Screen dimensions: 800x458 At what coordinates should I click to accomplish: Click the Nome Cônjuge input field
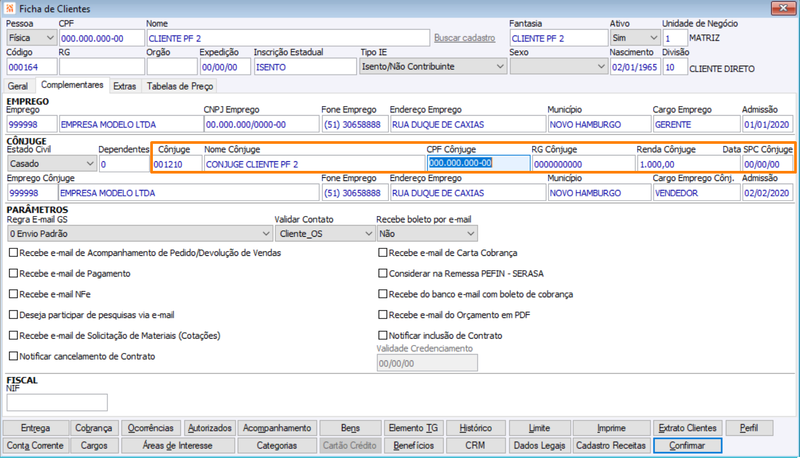(314, 164)
